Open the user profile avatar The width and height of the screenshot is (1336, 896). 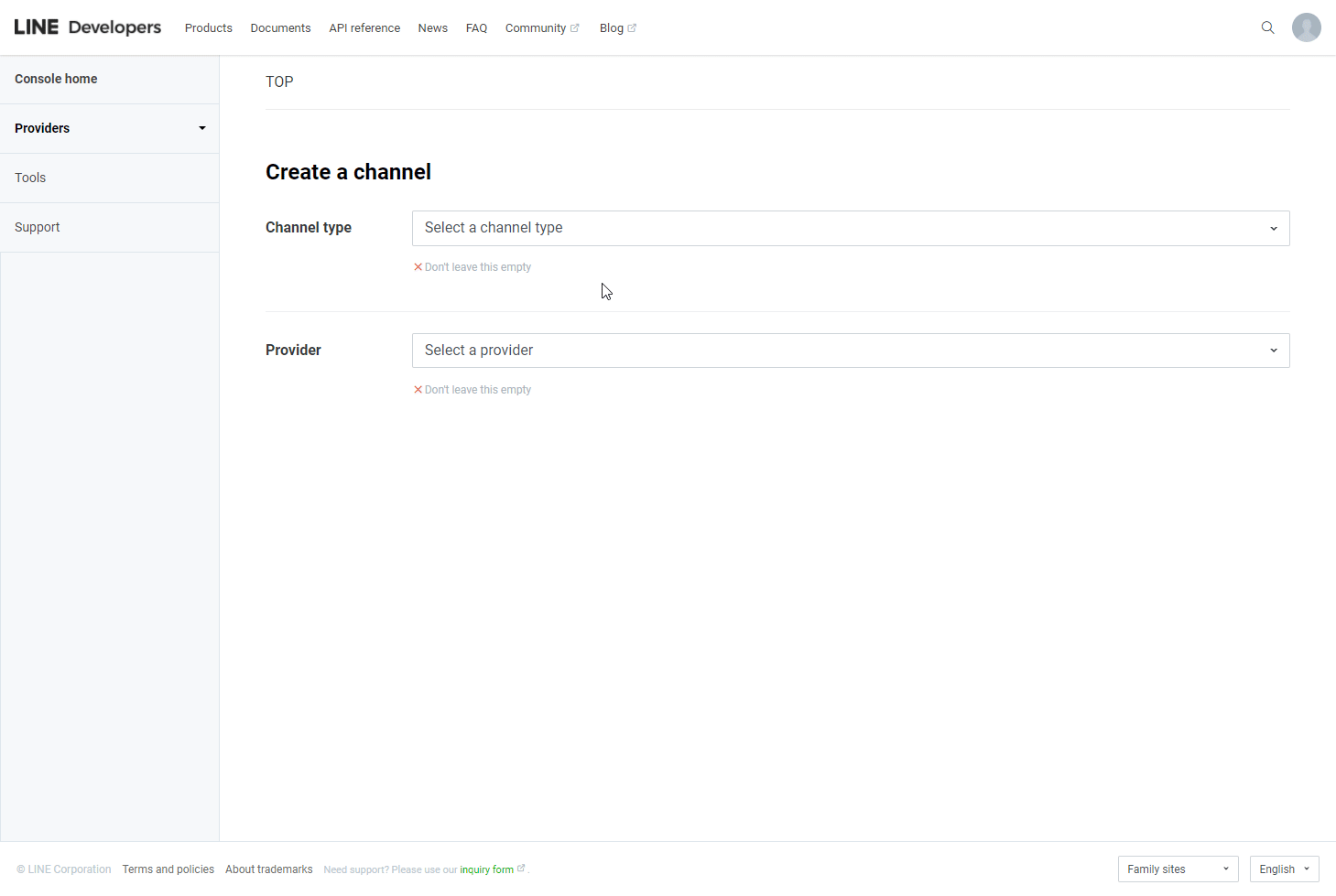coord(1307,27)
